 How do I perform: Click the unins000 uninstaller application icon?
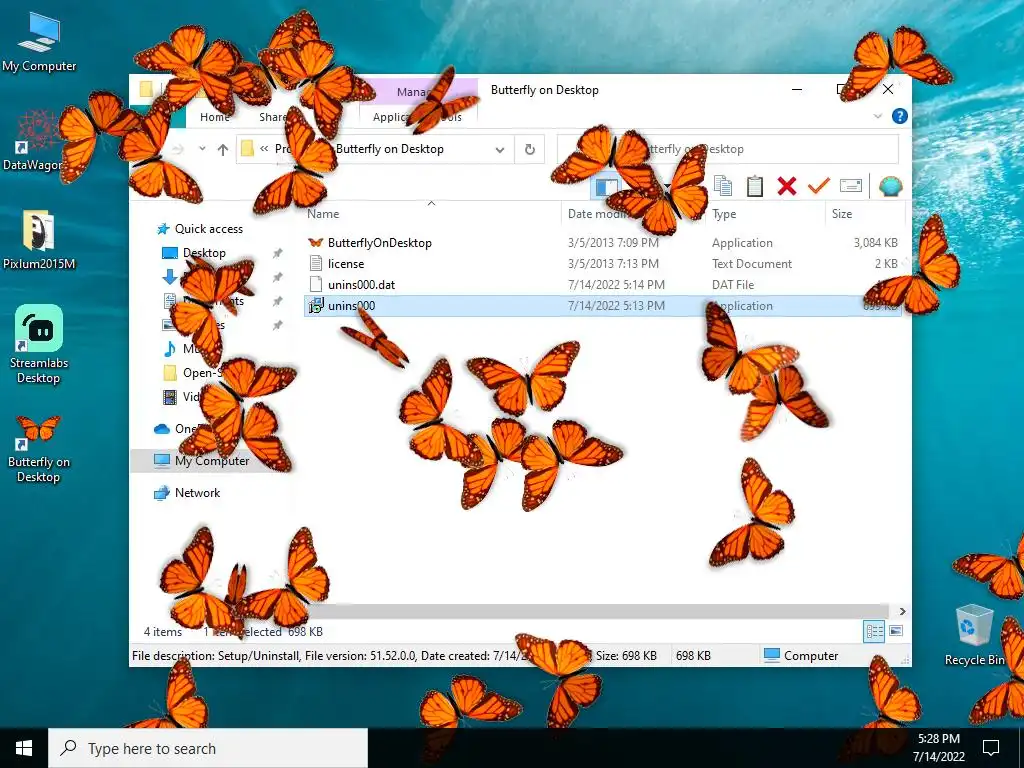(x=315, y=305)
